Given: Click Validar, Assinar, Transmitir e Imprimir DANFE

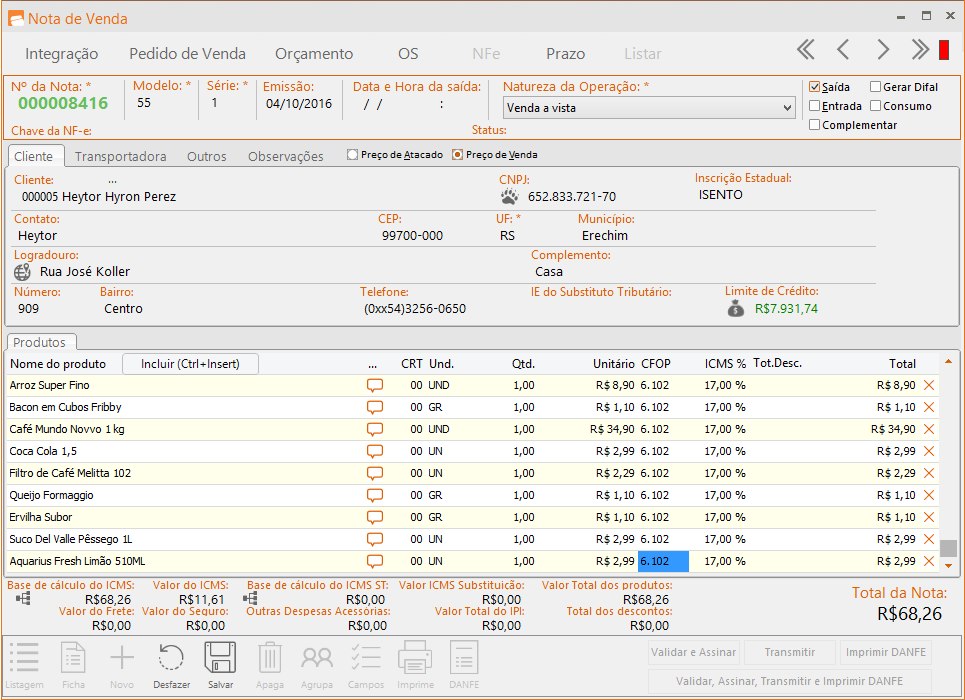Looking at the screenshot, I should pyautogui.click(x=790, y=682).
